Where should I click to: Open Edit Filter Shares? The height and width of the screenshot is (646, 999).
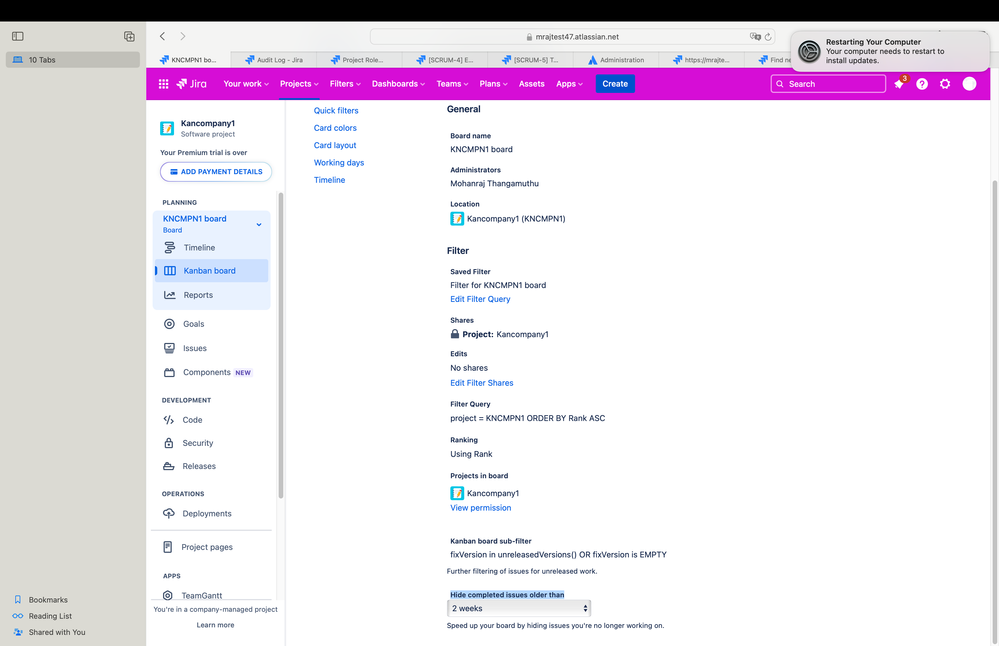pos(480,382)
